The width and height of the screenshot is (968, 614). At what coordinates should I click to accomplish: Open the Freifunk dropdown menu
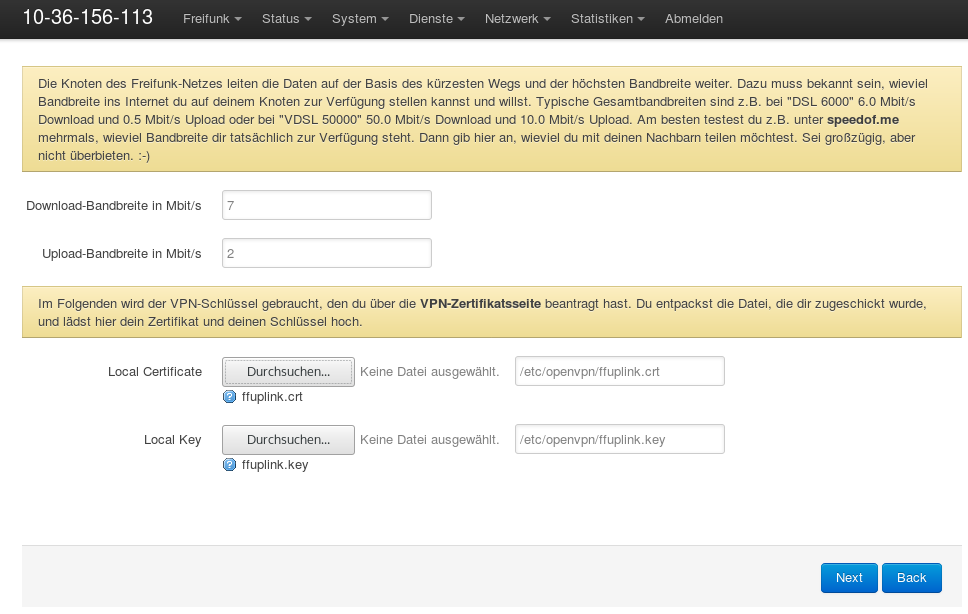click(x=212, y=19)
